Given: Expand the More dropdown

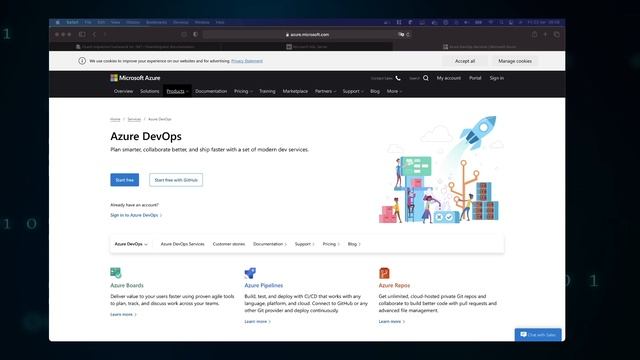Looking at the screenshot, I should pyautogui.click(x=394, y=91).
